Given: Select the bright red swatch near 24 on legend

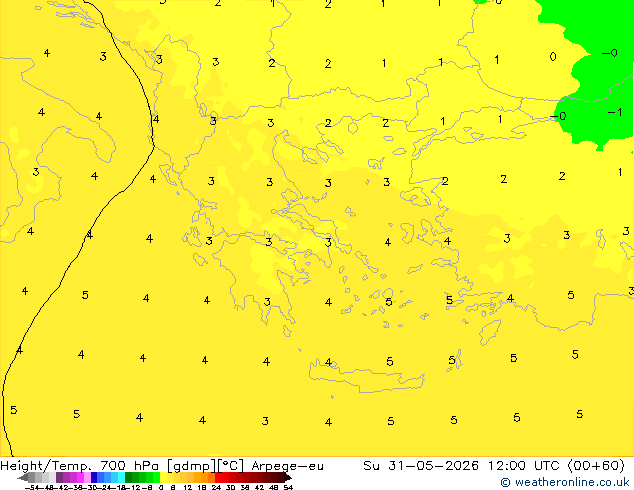Looking at the screenshot, I should (218, 477).
